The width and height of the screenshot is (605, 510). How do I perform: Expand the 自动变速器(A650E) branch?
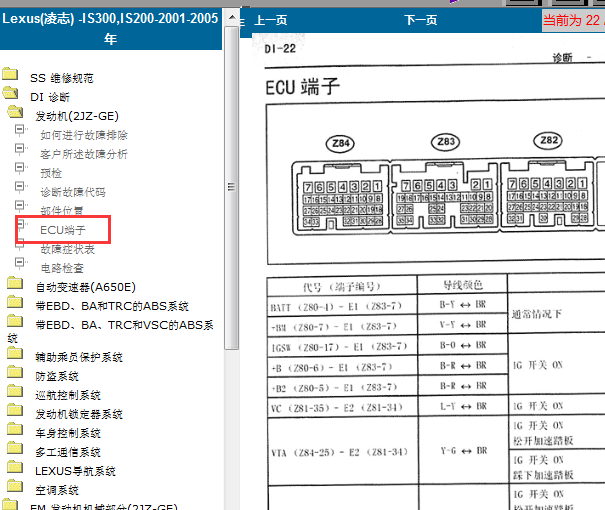tap(86, 287)
